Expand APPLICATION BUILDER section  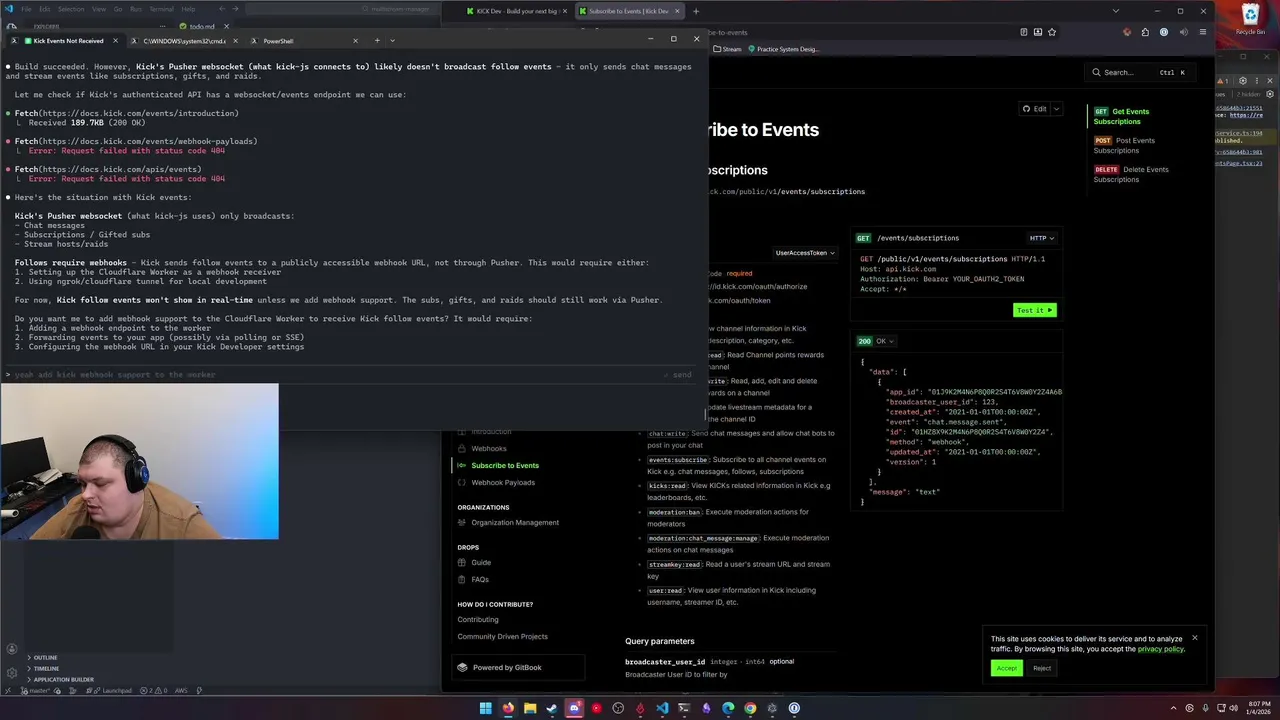[64, 679]
